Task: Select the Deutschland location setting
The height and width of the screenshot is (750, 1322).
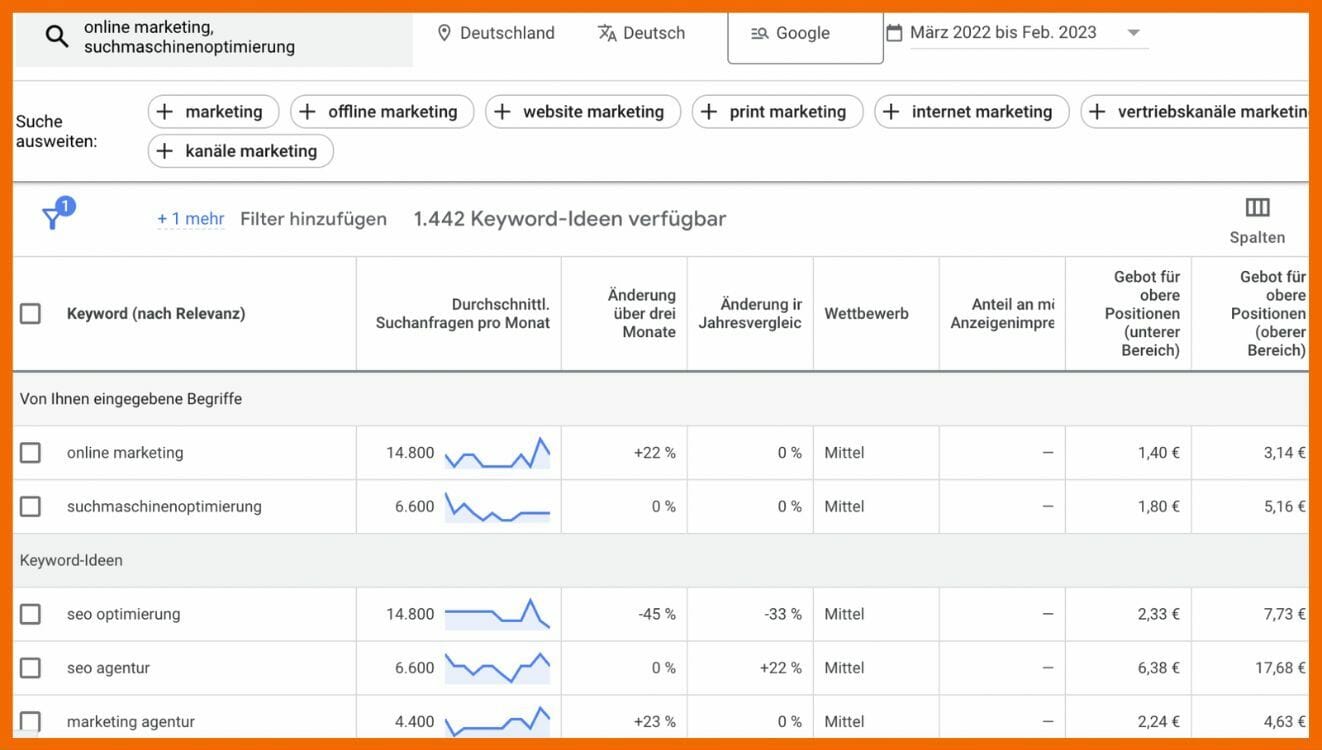Action: coord(506,32)
